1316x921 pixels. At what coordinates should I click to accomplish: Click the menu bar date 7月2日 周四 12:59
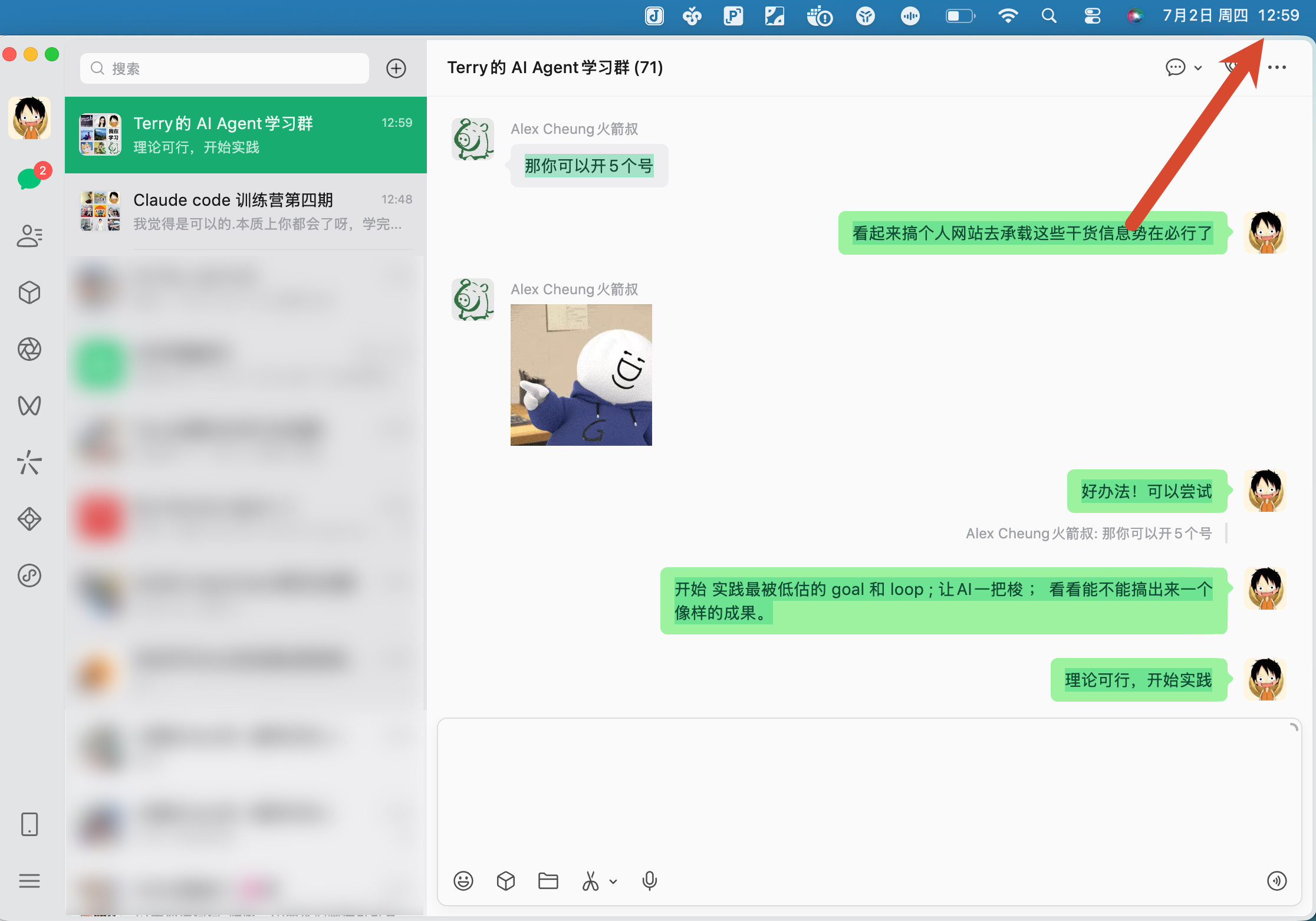tap(1231, 16)
